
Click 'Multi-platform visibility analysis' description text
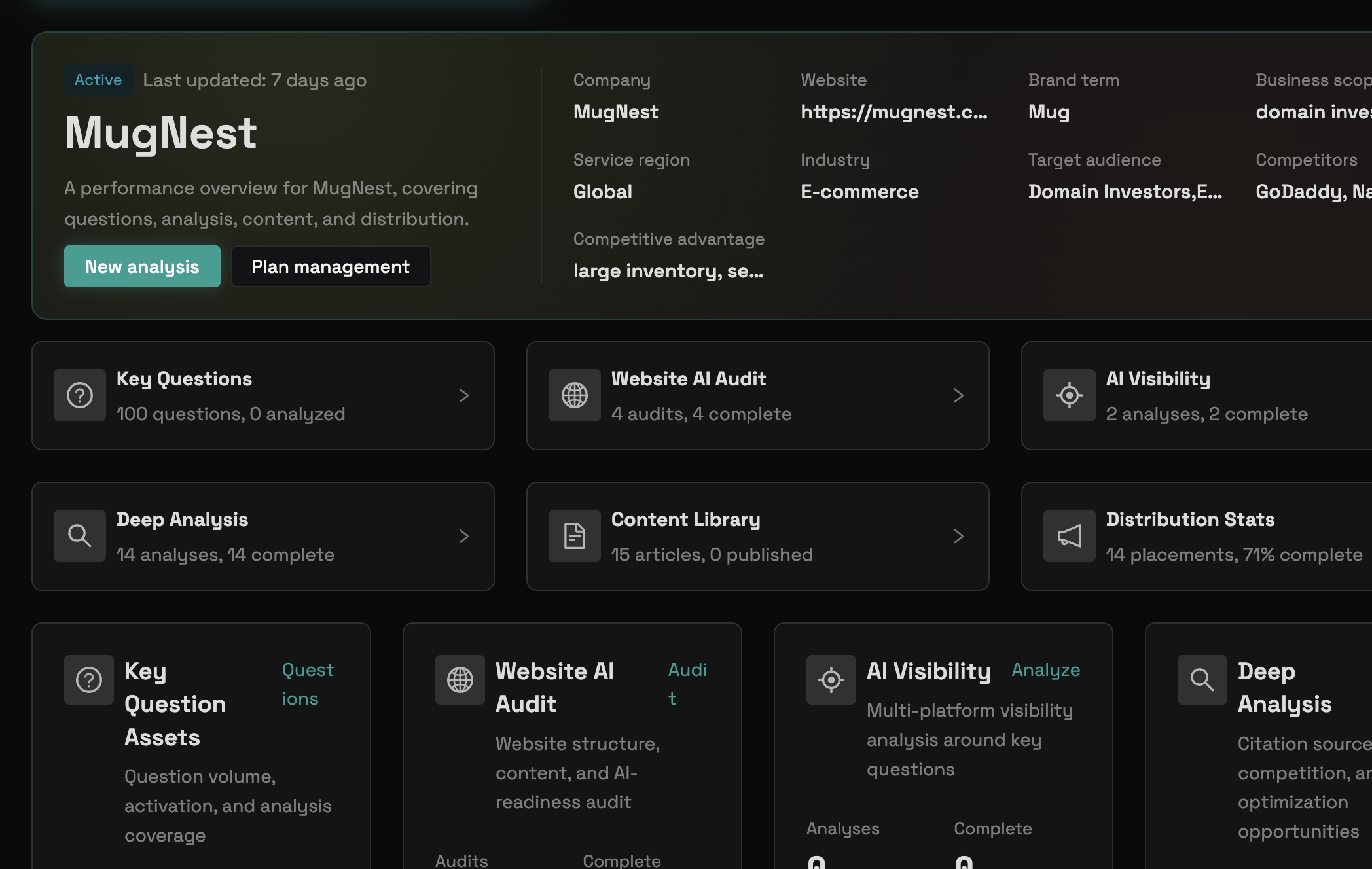[x=970, y=740]
